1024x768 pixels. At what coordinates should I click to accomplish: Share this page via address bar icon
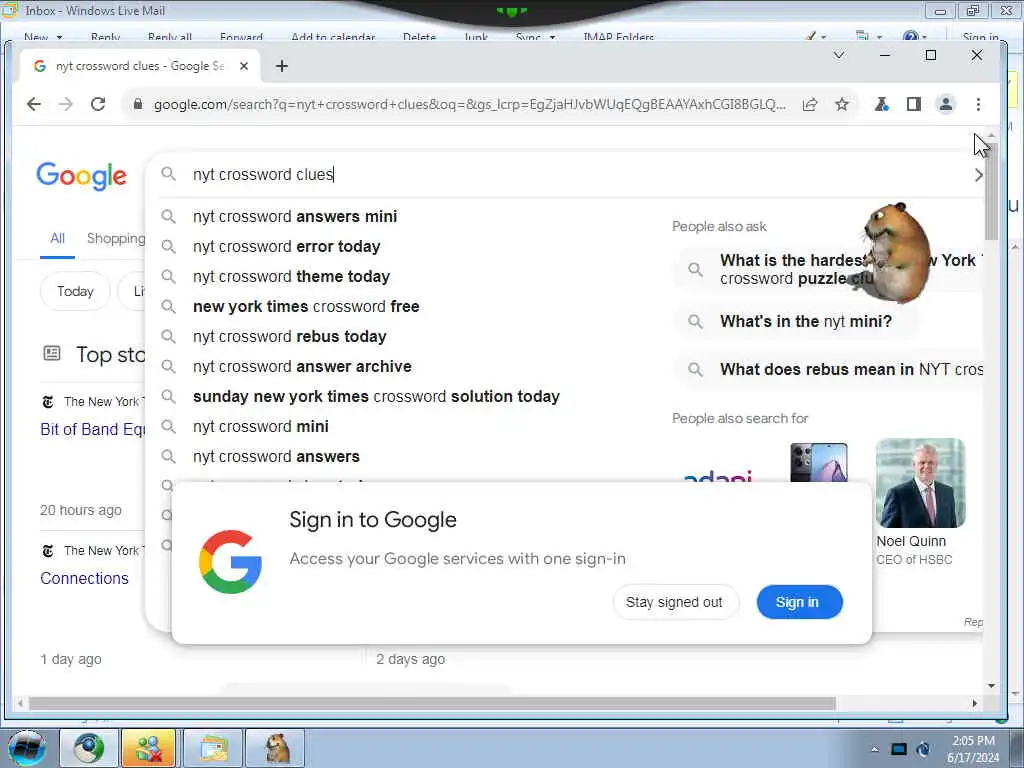[810, 104]
